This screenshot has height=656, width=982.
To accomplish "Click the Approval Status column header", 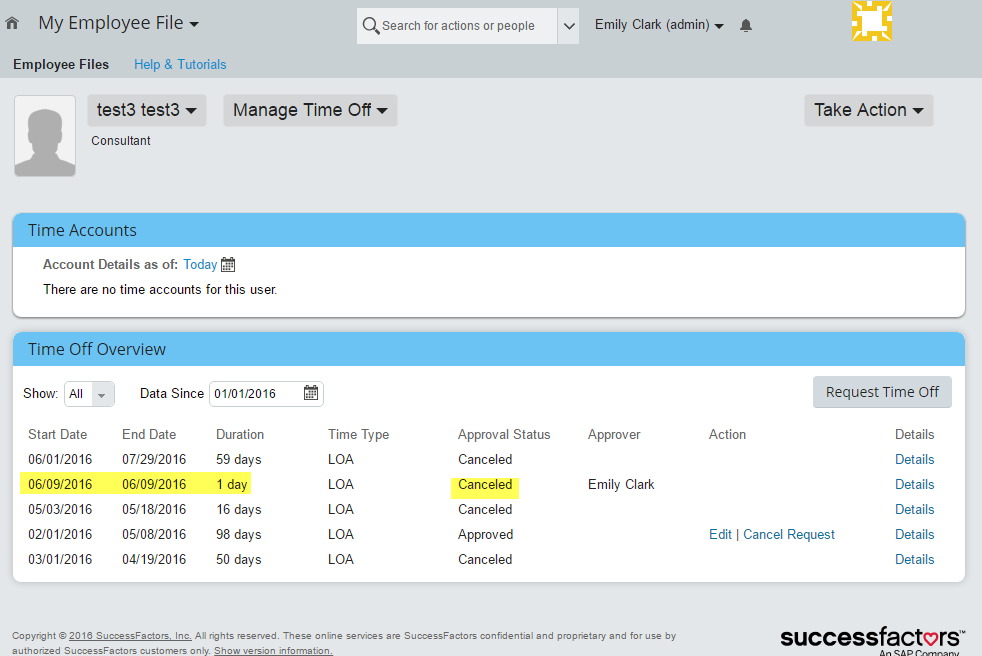I will point(504,434).
